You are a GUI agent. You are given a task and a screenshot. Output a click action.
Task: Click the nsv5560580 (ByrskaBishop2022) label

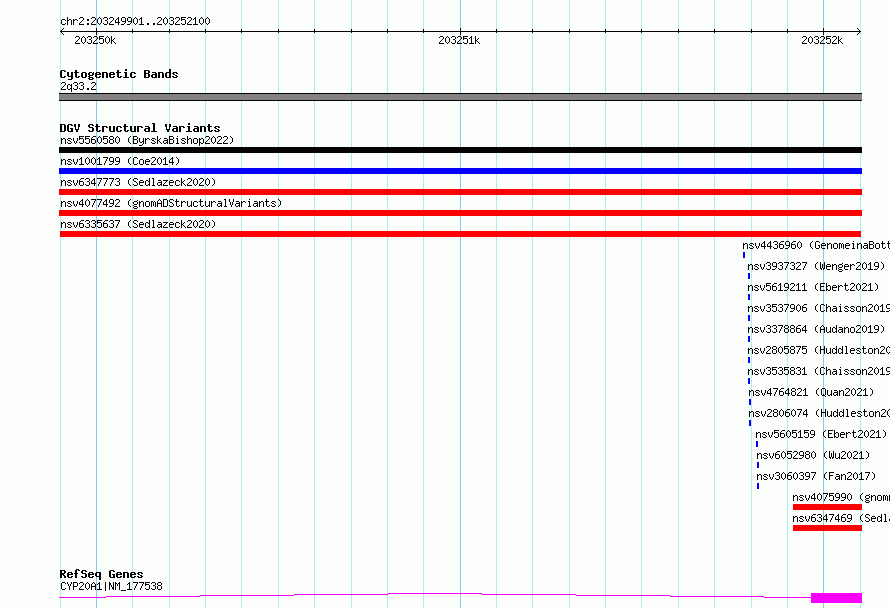(147, 140)
